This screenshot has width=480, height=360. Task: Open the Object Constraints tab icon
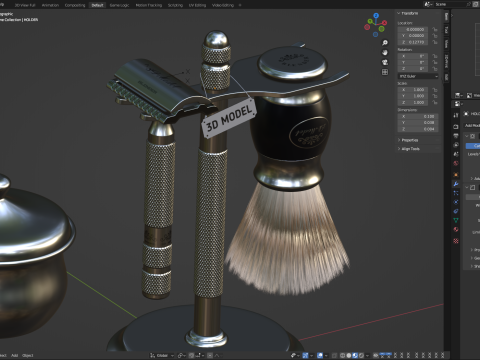[456, 211]
